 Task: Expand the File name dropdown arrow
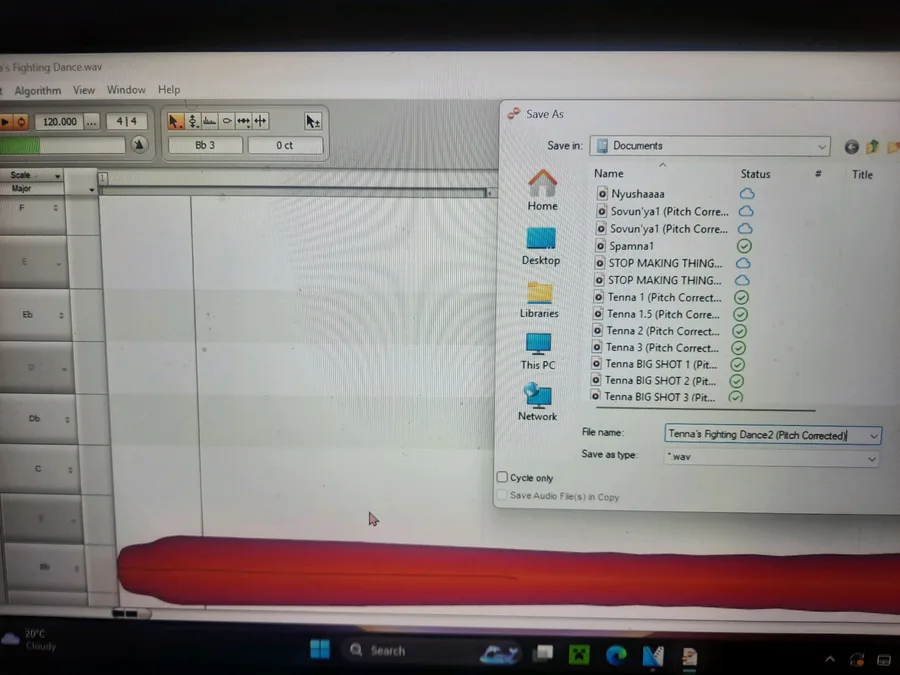(874, 436)
